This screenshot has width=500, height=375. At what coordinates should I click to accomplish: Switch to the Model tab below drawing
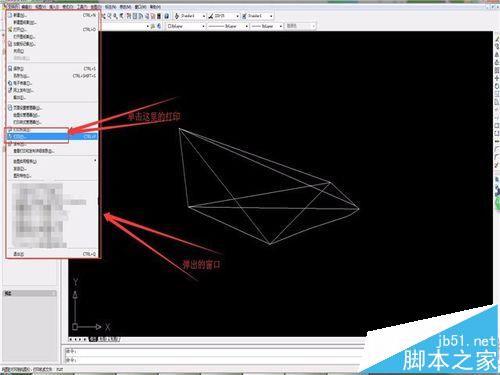pos(93,339)
